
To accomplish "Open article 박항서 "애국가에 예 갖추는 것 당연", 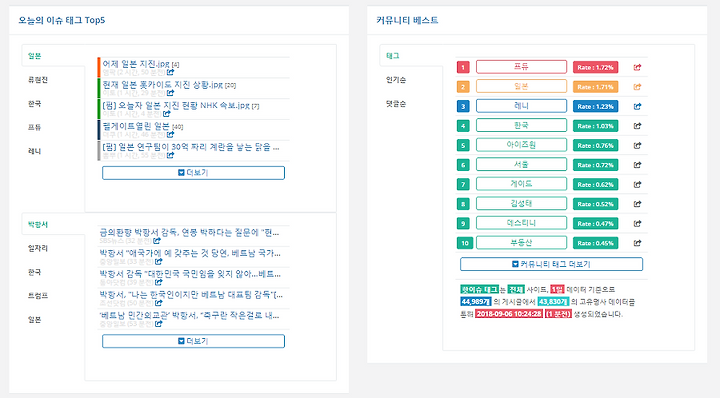I will coord(190,253).
